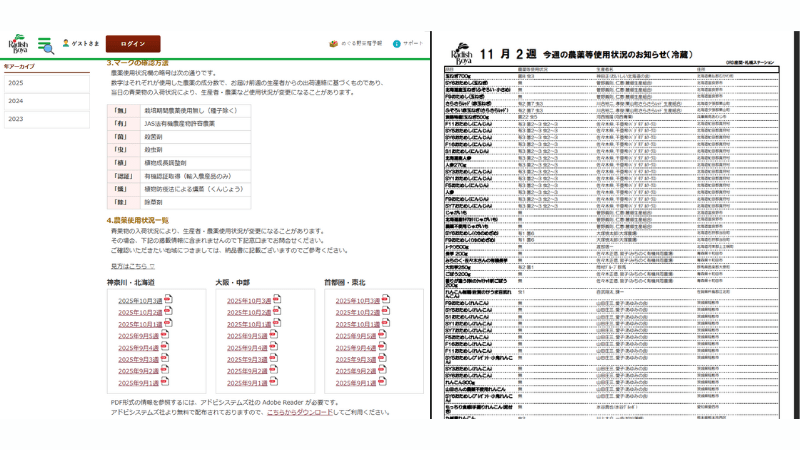The image size is (800, 450).
Task: Select 2023 in the year archive
Action: (x=16, y=118)
